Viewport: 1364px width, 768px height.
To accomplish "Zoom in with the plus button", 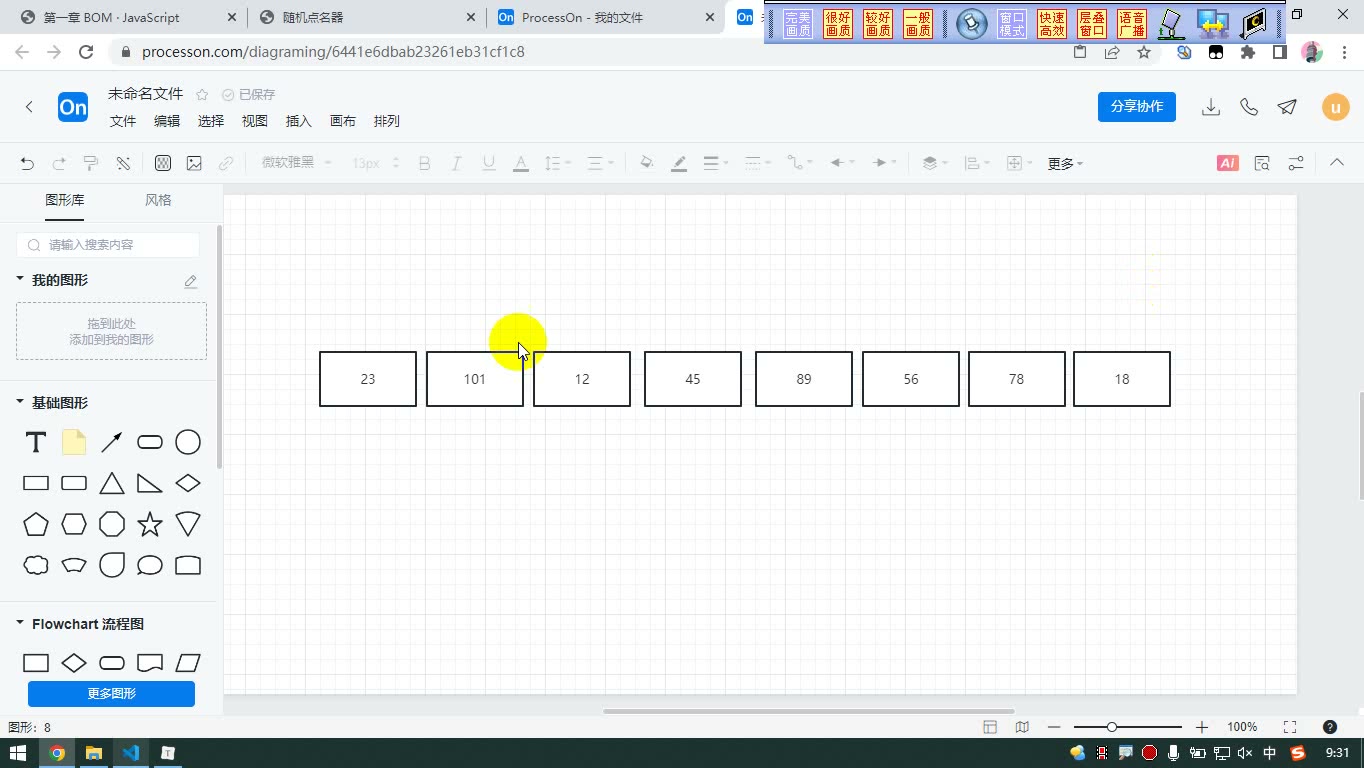I will pos(1202,727).
